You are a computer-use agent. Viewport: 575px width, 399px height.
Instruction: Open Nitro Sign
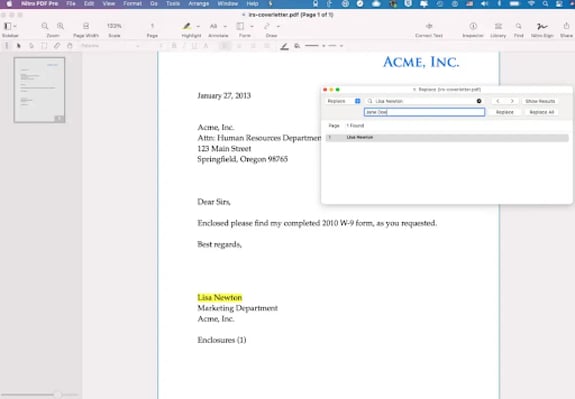[x=542, y=26]
